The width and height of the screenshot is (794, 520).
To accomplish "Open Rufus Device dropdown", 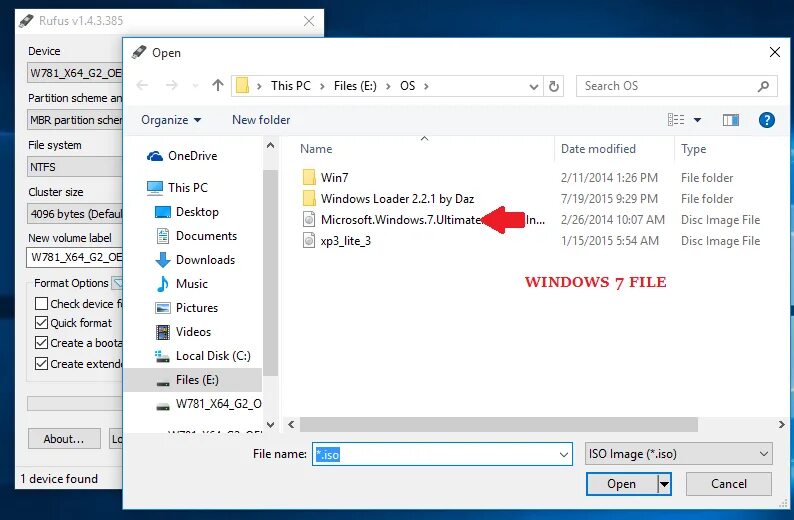I will click(x=74, y=73).
